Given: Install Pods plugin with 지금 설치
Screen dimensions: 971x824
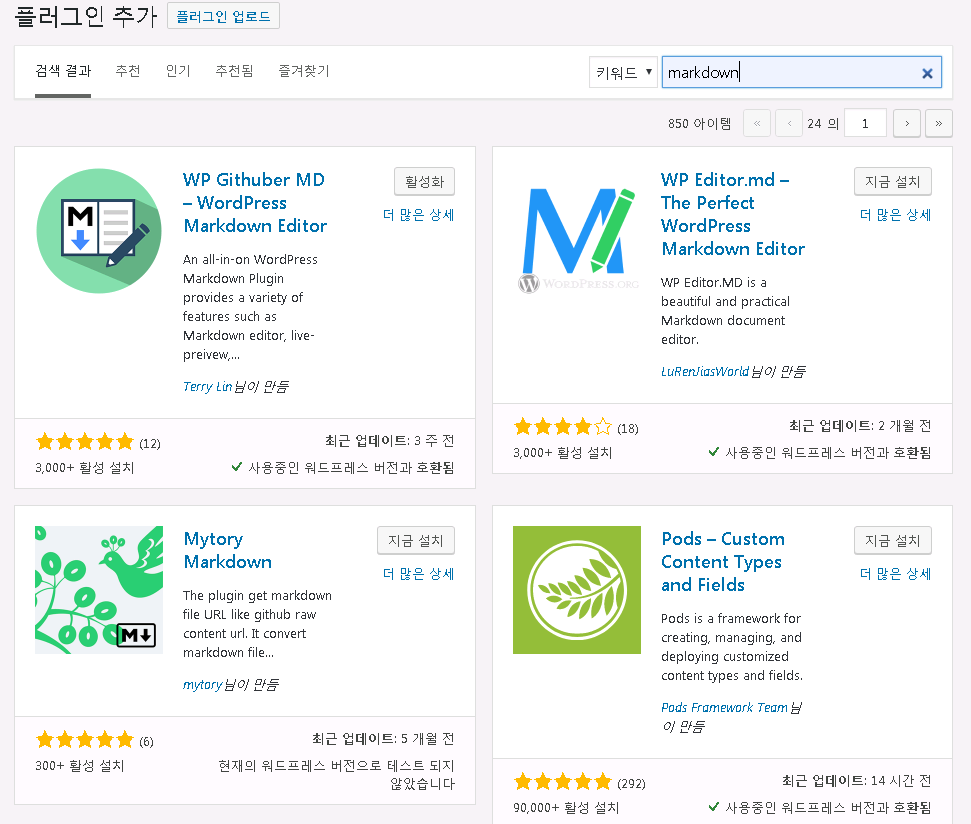Looking at the screenshot, I should 892,540.
